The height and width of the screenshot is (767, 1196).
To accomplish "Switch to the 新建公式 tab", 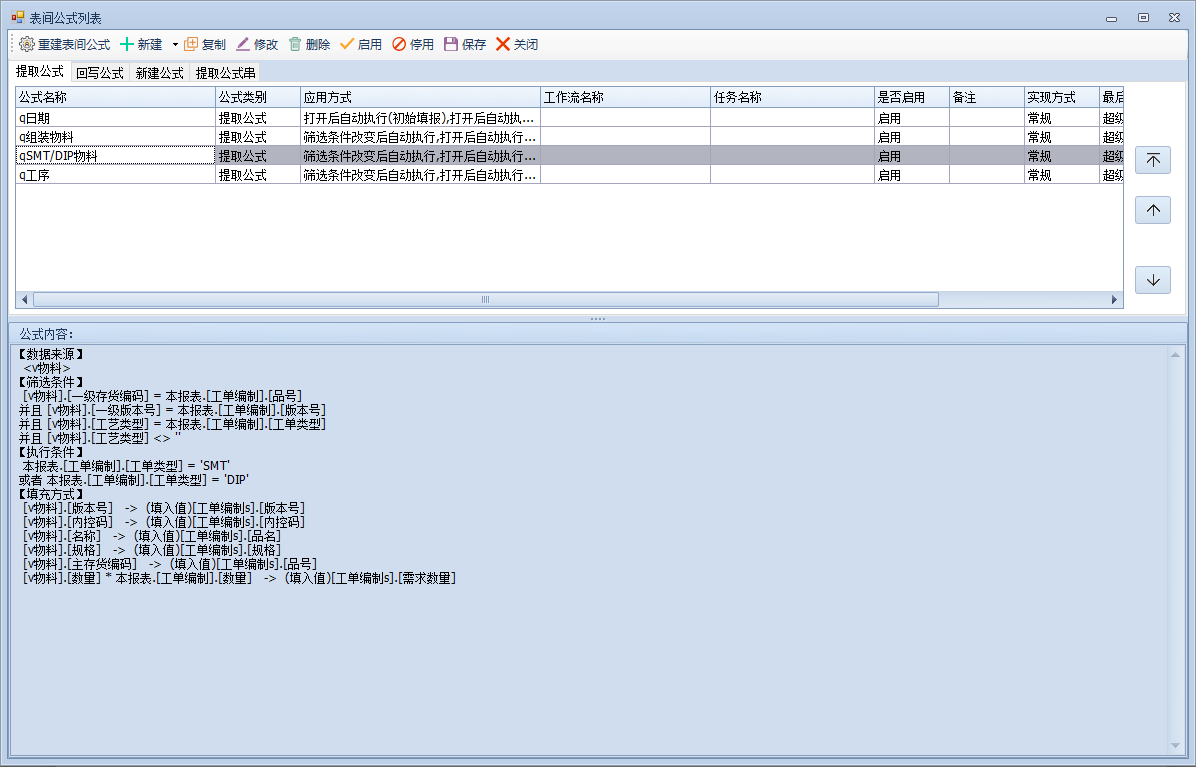I will (x=159, y=73).
